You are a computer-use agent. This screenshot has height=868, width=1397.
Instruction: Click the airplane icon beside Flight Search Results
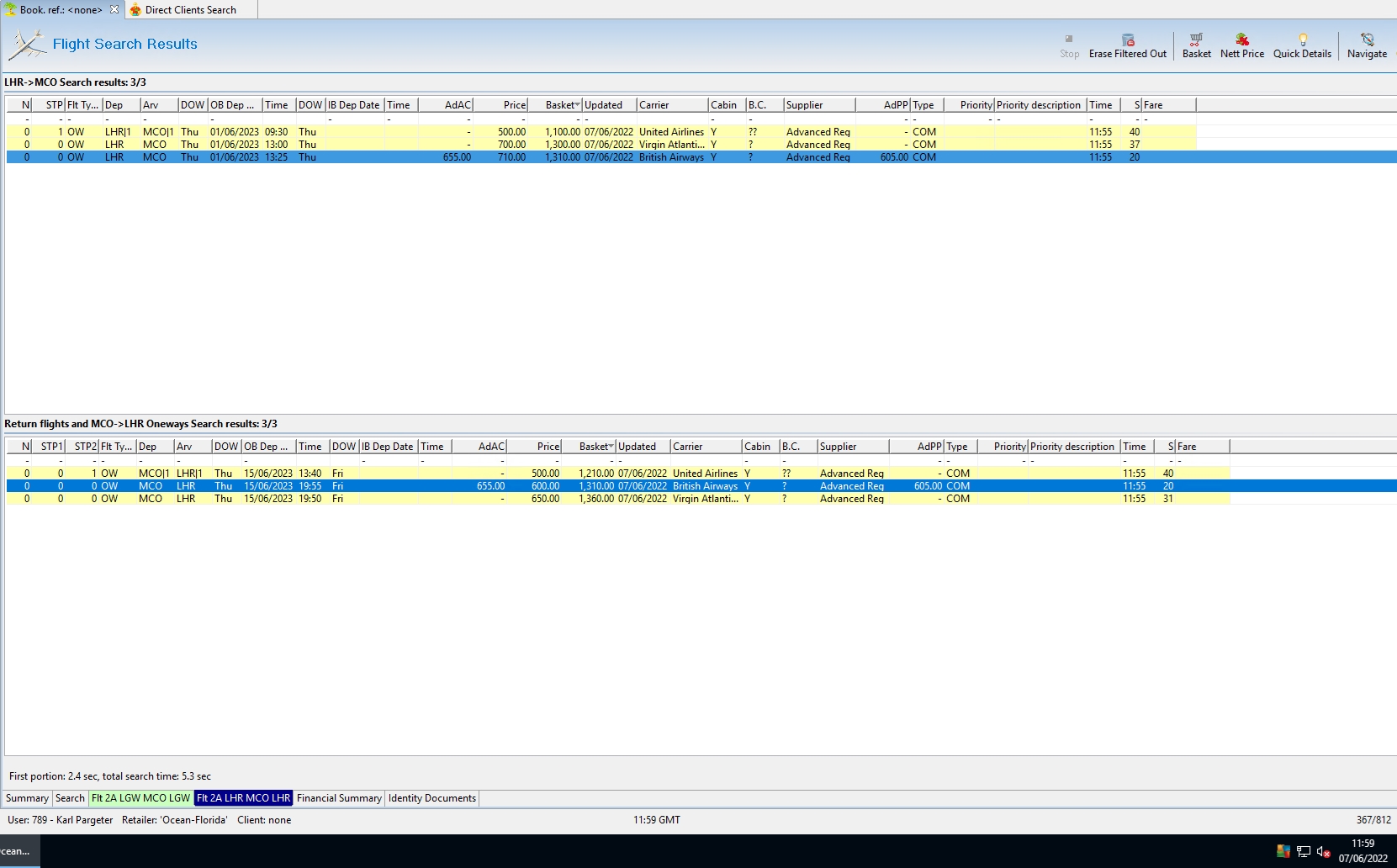coord(27,45)
